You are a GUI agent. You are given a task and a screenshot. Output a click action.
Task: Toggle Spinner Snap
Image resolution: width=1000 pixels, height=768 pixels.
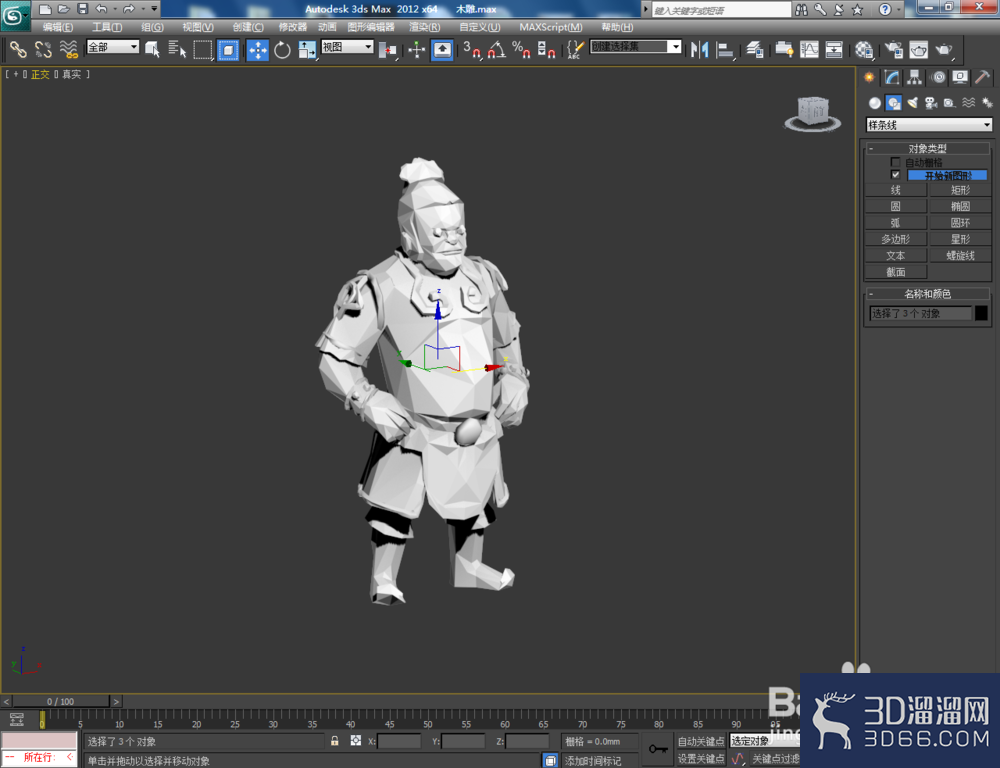tap(547, 49)
